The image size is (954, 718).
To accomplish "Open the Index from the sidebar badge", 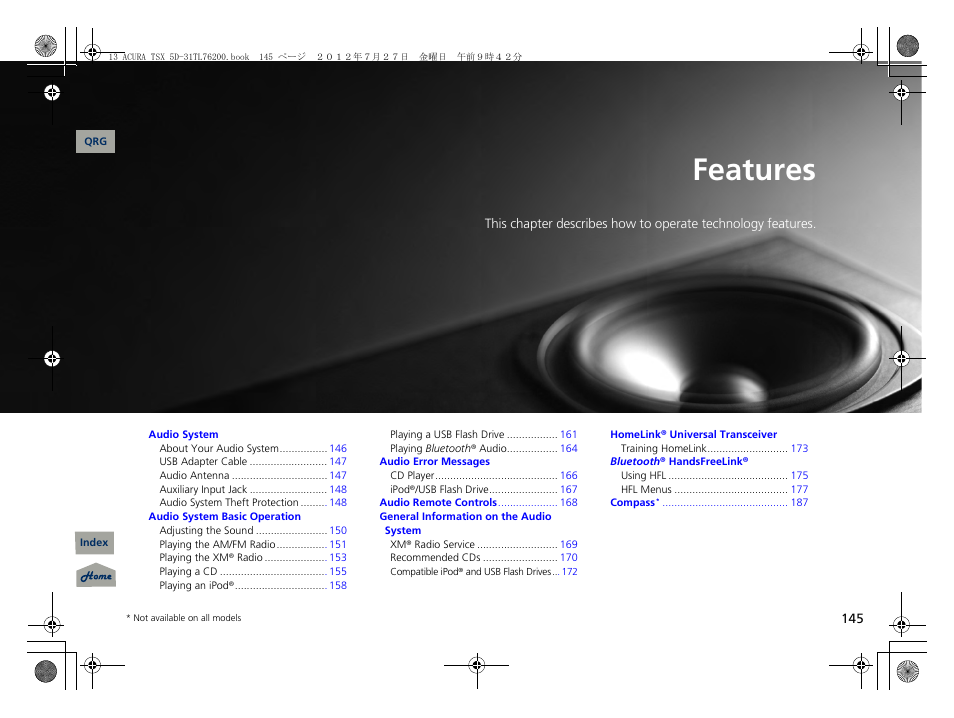I will point(94,542).
